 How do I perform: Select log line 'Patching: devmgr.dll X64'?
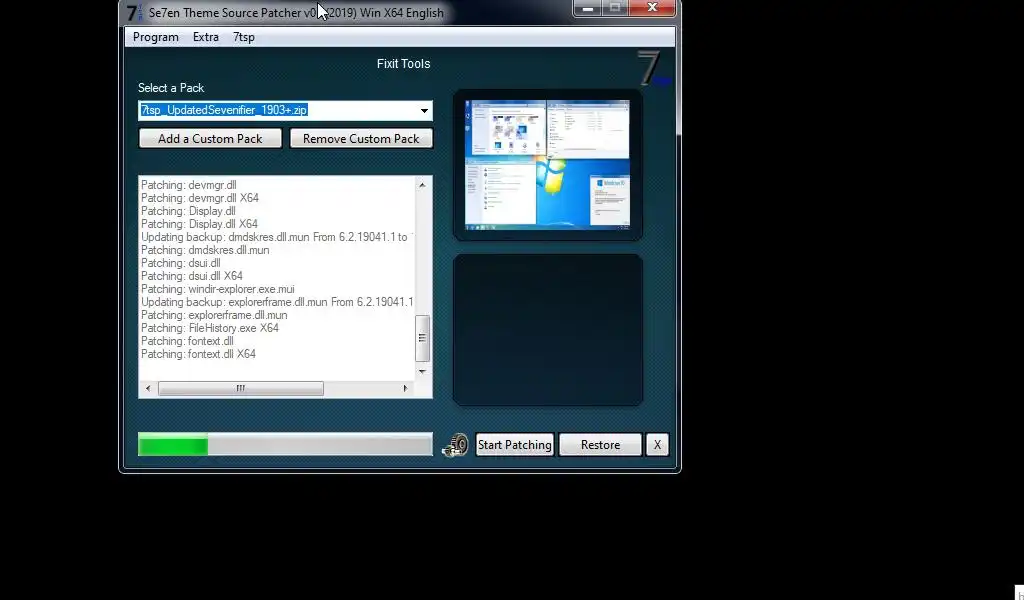(200, 198)
